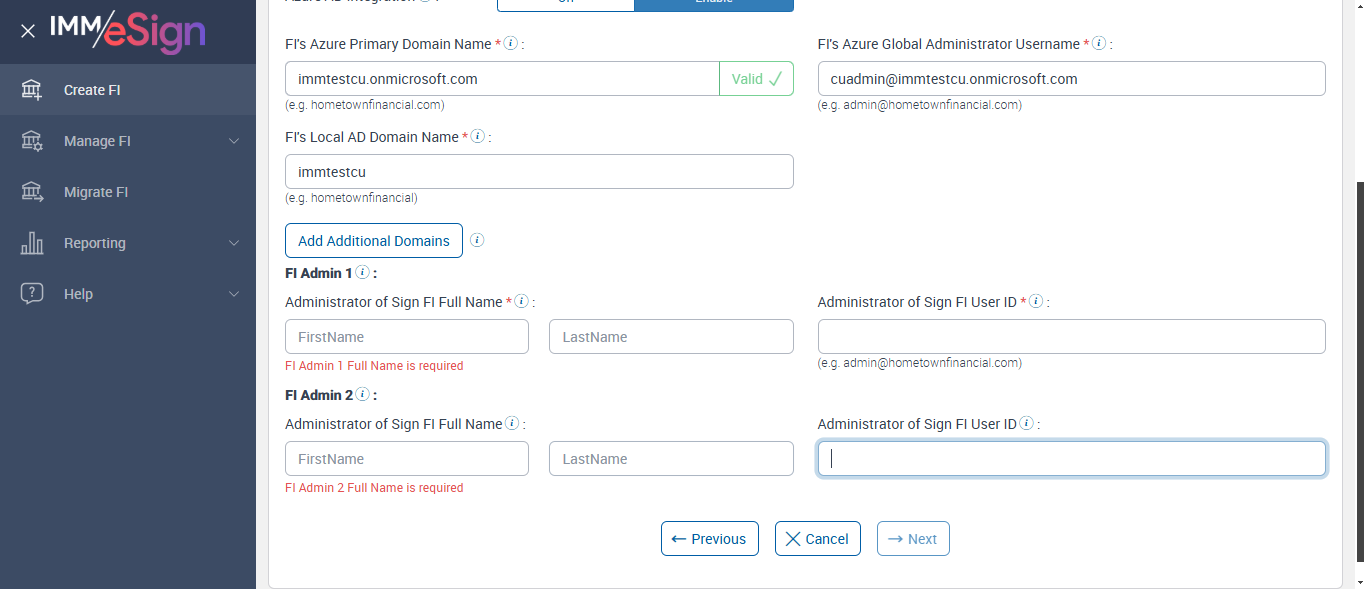Open the Migrate FI menu item
Image resolution: width=1366 pixels, height=589 pixels.
tap(96, 192)
